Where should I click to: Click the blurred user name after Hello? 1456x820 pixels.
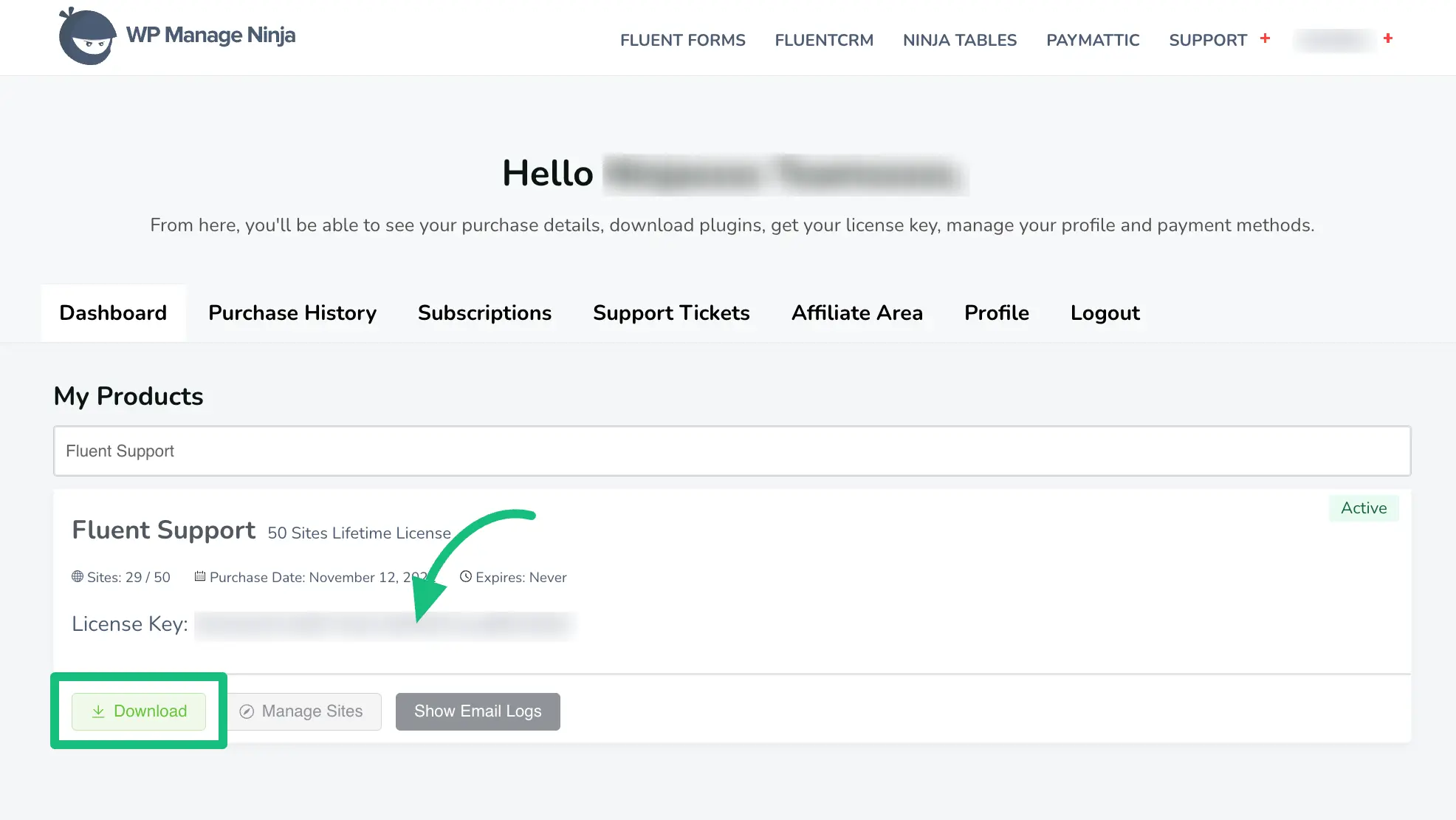(786, 174)
